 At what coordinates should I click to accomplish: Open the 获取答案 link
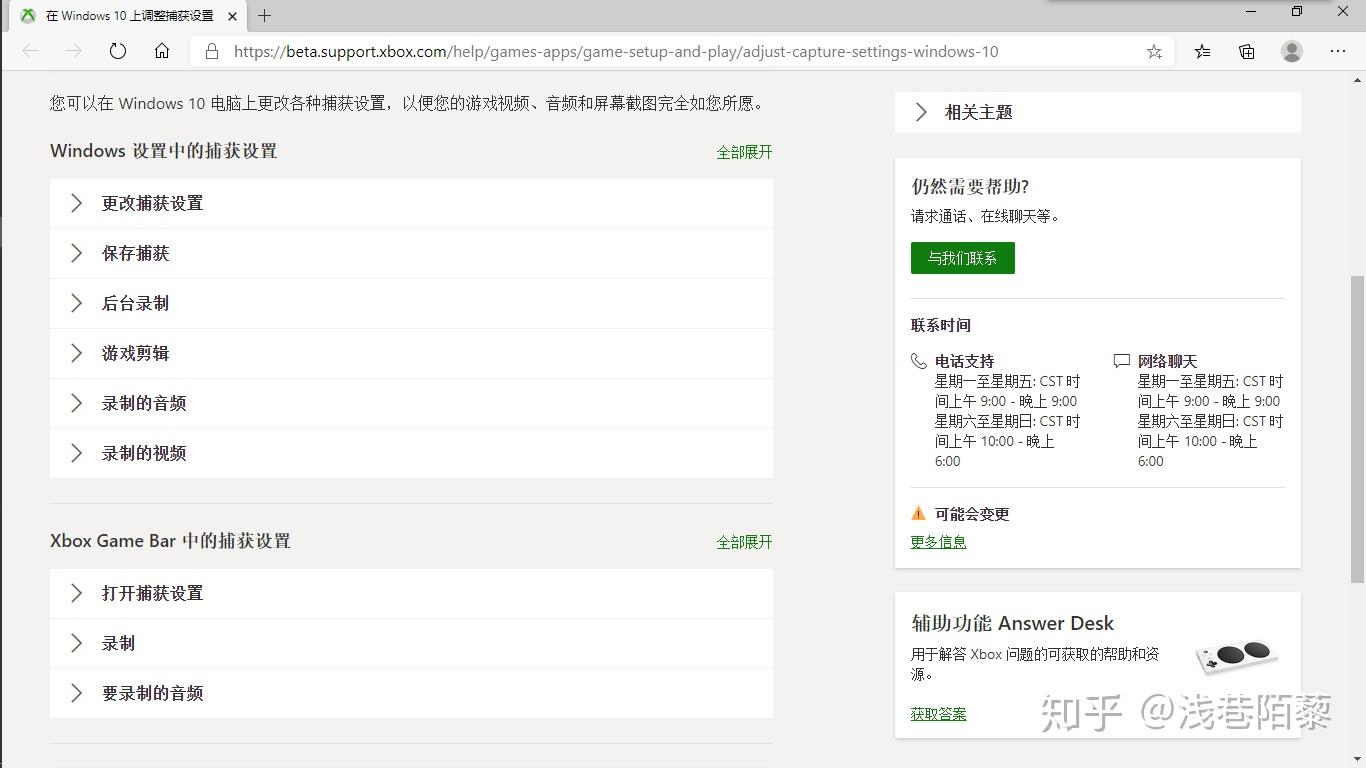(938, 714)
